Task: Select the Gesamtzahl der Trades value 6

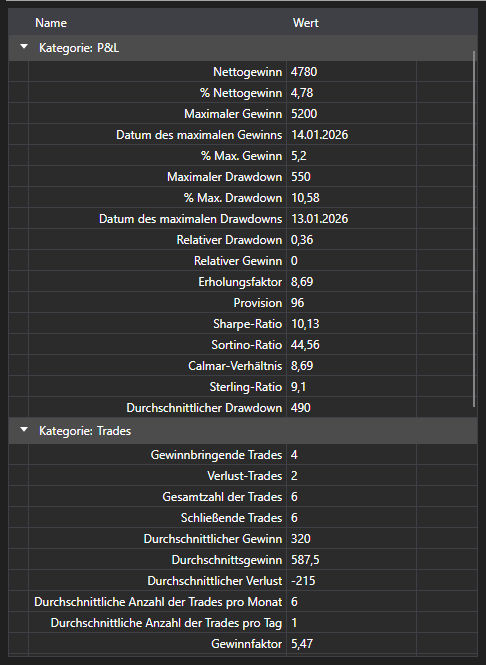Action: point(294,497)
